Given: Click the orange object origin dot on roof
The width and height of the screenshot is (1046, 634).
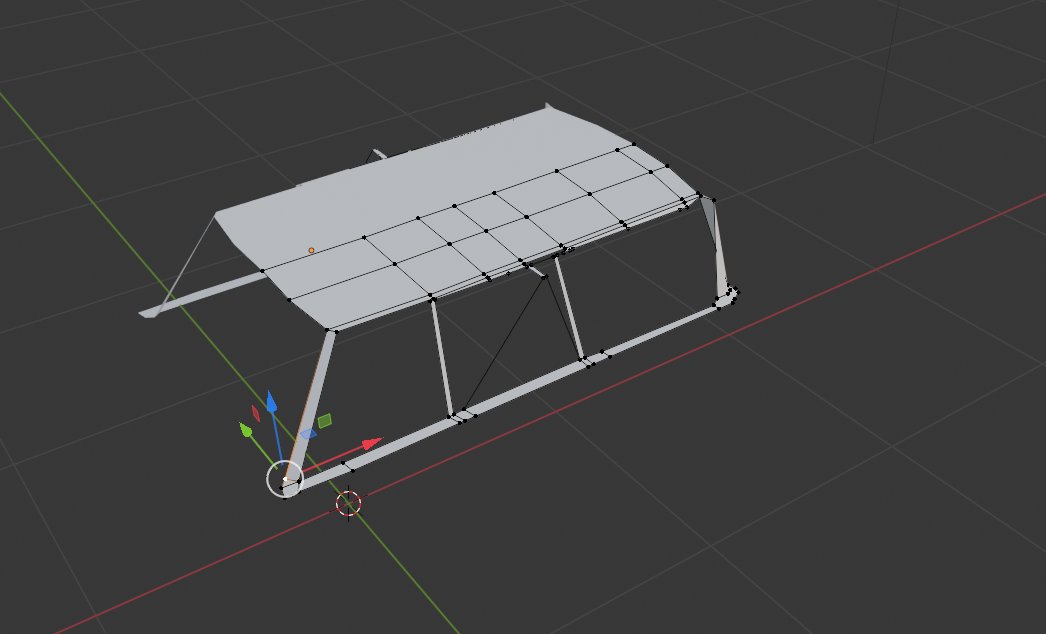Looking at the screenshot, I should (x=311, y=250).
